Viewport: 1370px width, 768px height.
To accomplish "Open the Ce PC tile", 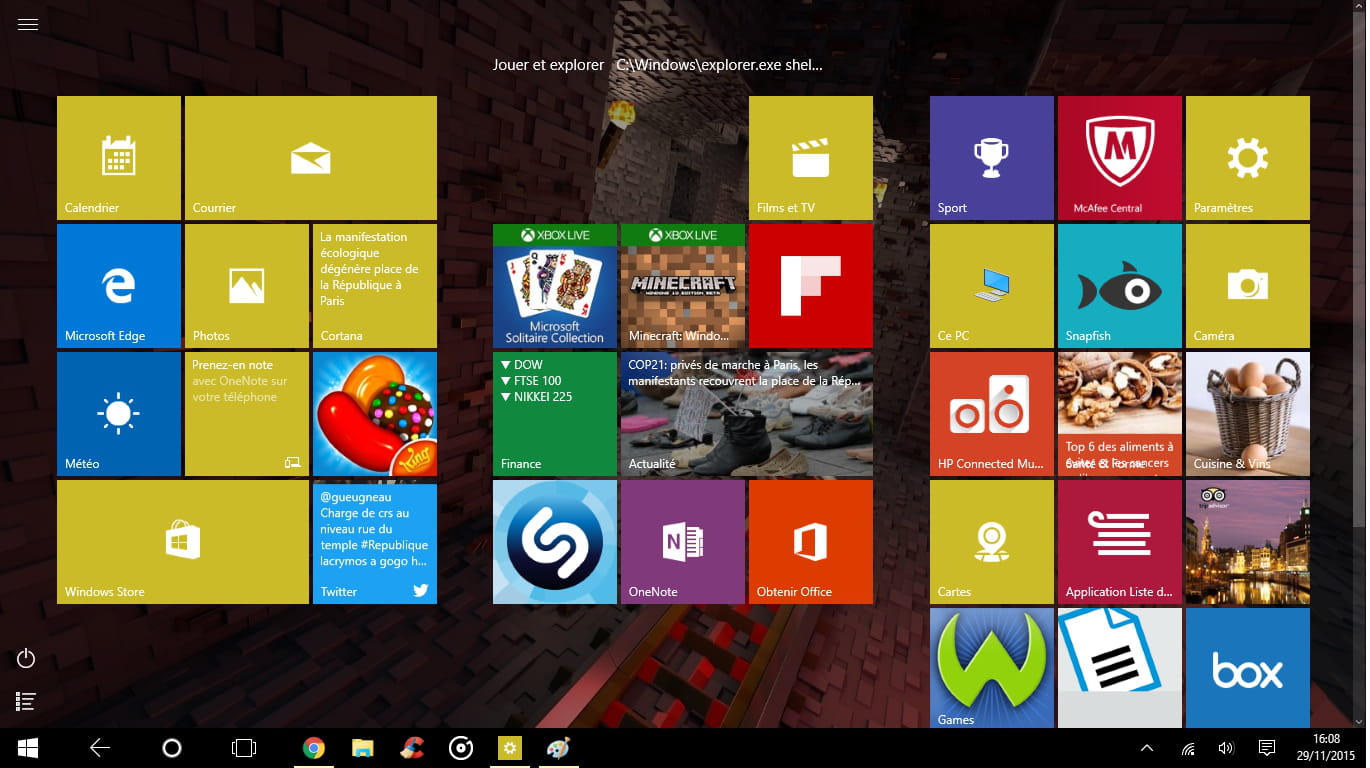I will pos(992,286).
